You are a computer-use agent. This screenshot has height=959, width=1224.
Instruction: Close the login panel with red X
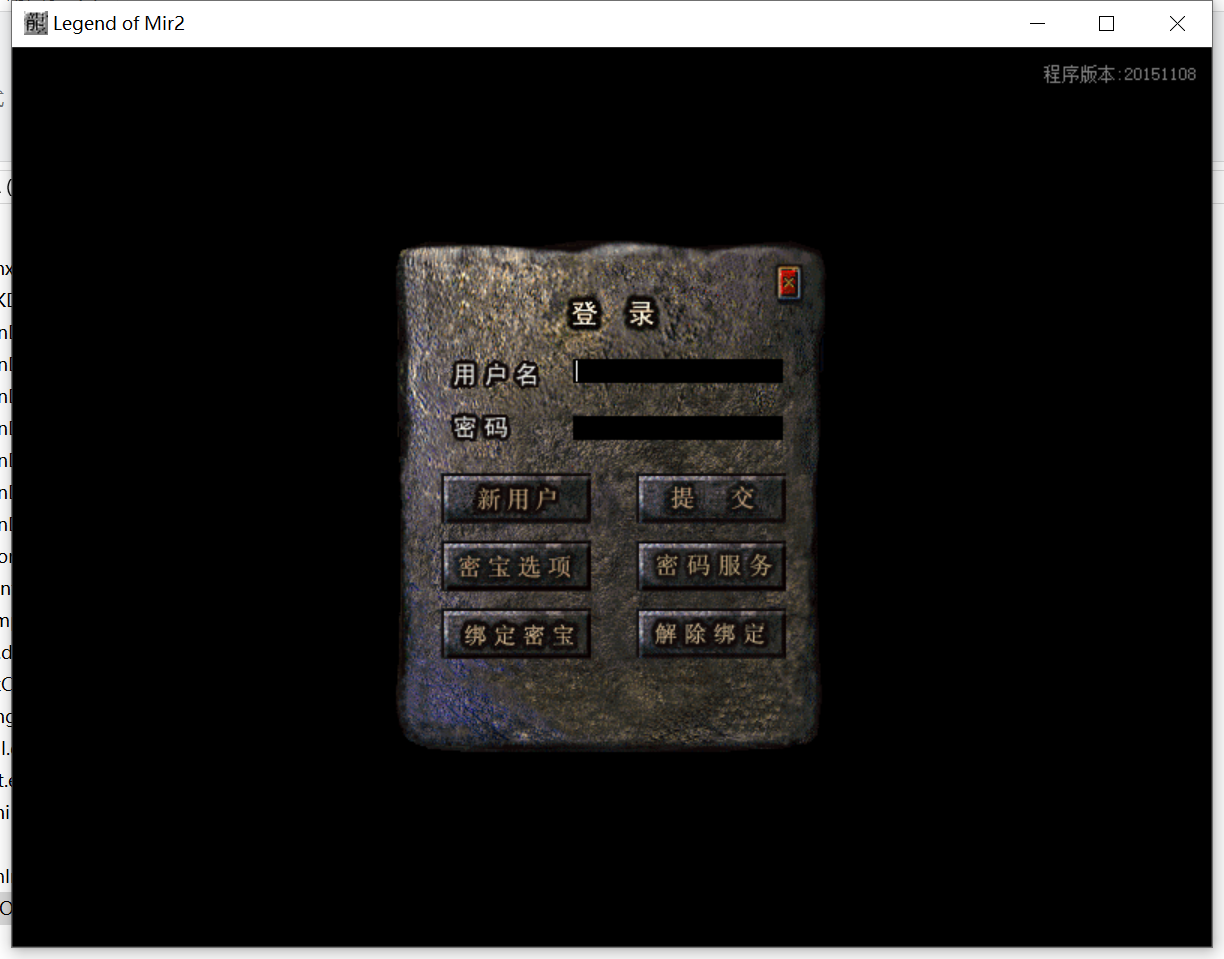click(x=789, y=284)
